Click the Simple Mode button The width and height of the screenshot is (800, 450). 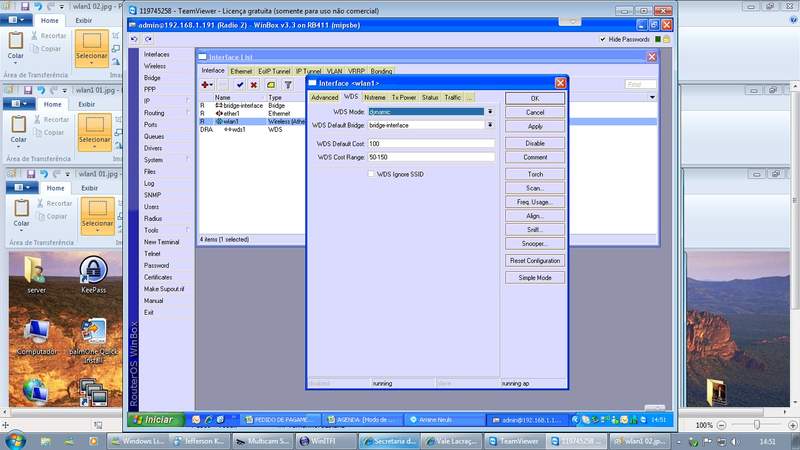pyautogui.click(x=535, y=278)
